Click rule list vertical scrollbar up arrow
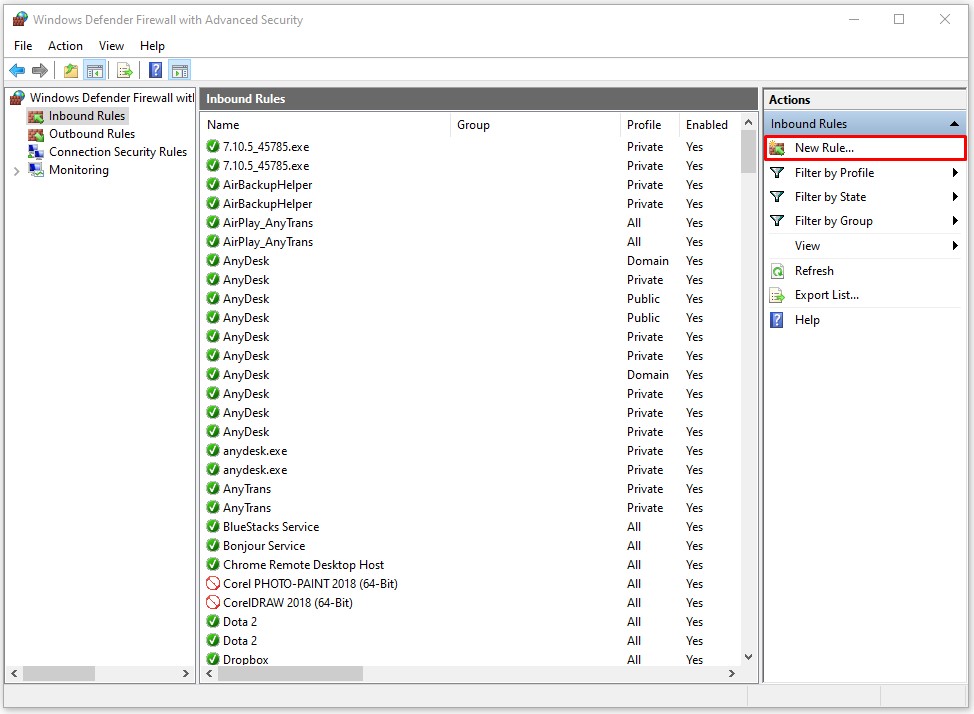The height and width of the screenshot is (714, 974). [749, 122]
